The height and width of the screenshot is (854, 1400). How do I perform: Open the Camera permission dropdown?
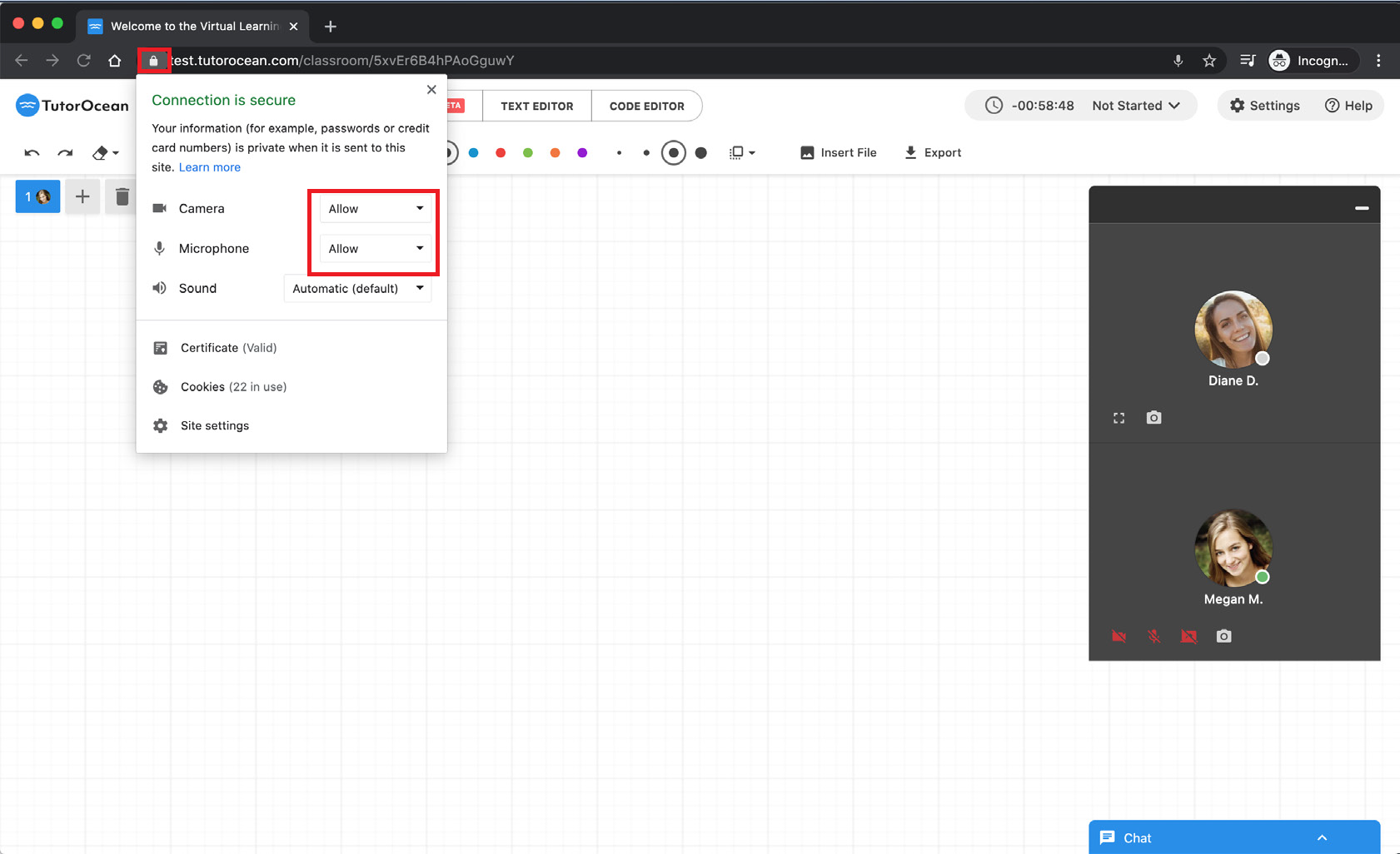(376, 208)
